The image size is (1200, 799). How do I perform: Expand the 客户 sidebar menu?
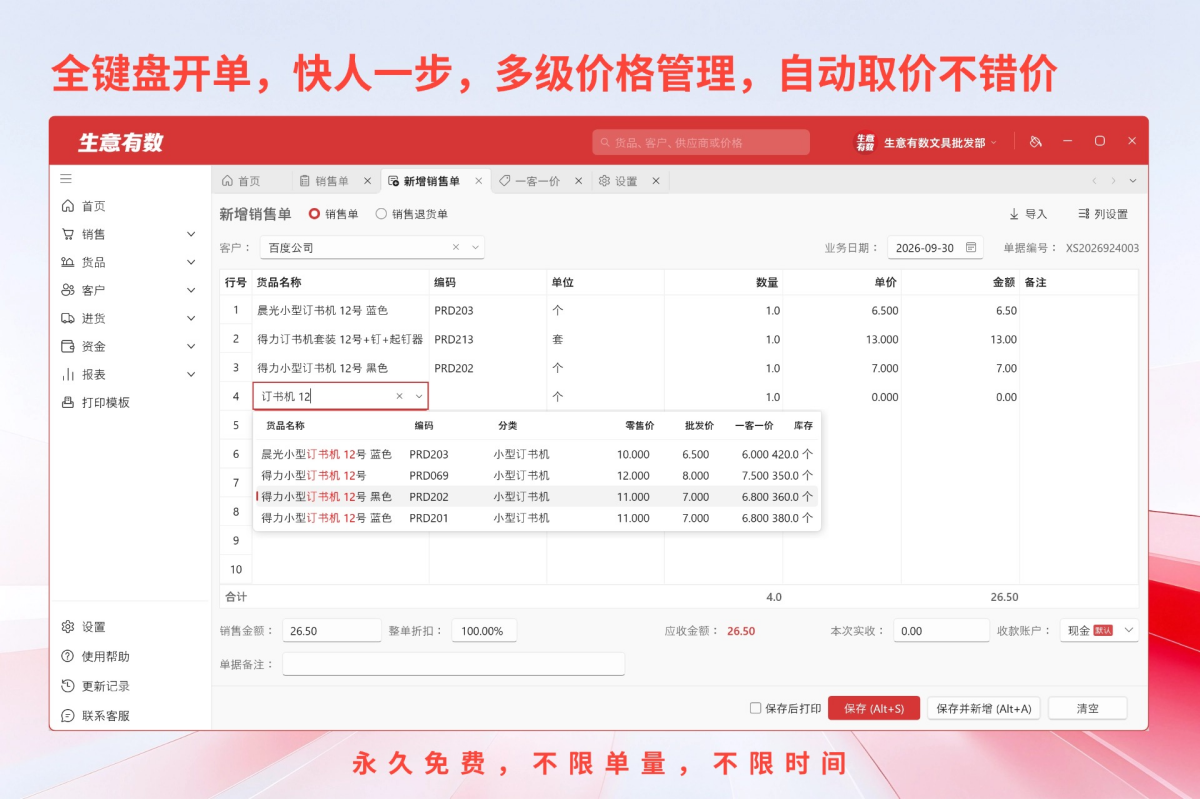pos(191,290)
